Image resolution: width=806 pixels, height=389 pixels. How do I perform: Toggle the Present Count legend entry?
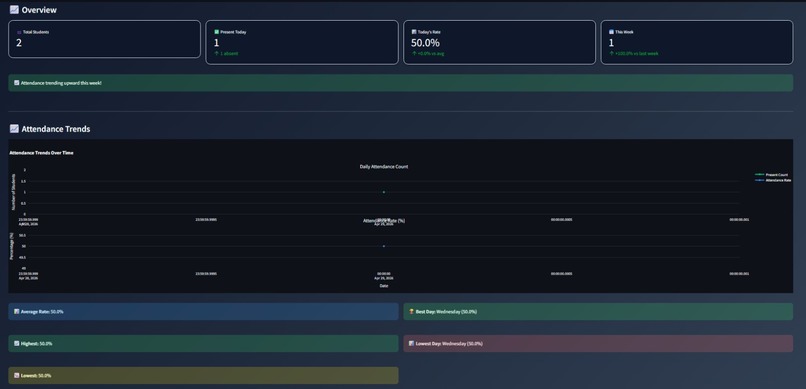[771, 175]
